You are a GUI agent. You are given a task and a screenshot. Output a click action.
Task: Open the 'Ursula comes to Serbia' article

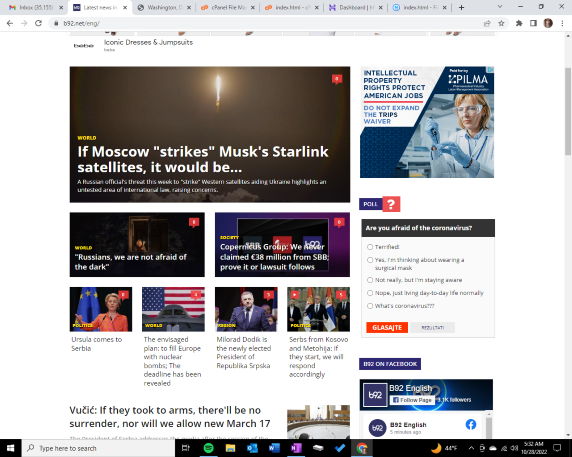[97, 344]
